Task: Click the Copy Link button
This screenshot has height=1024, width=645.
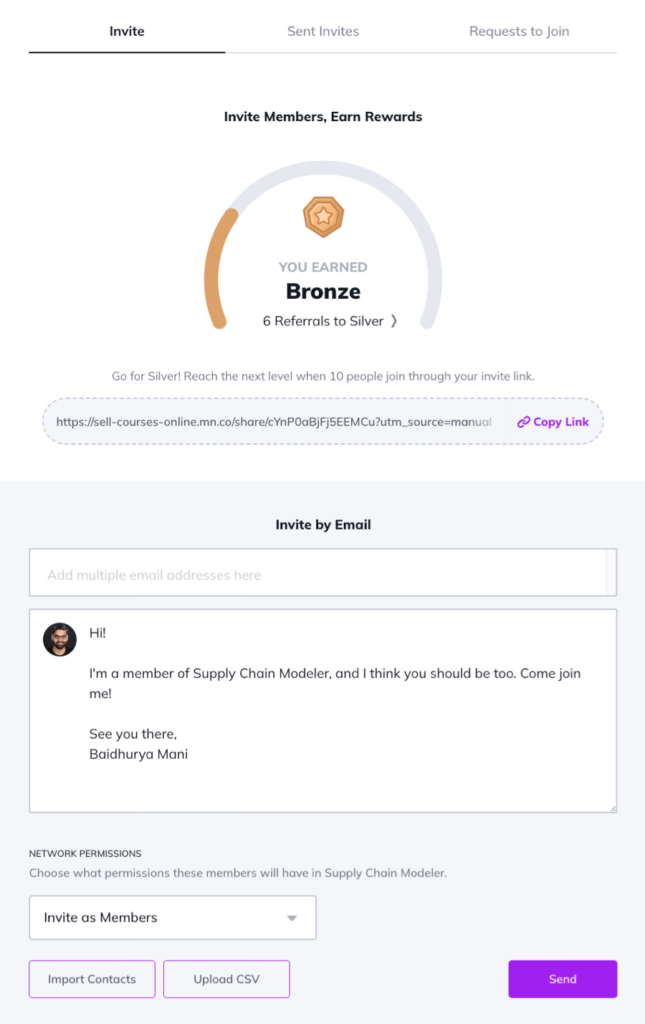Action: 553,422
